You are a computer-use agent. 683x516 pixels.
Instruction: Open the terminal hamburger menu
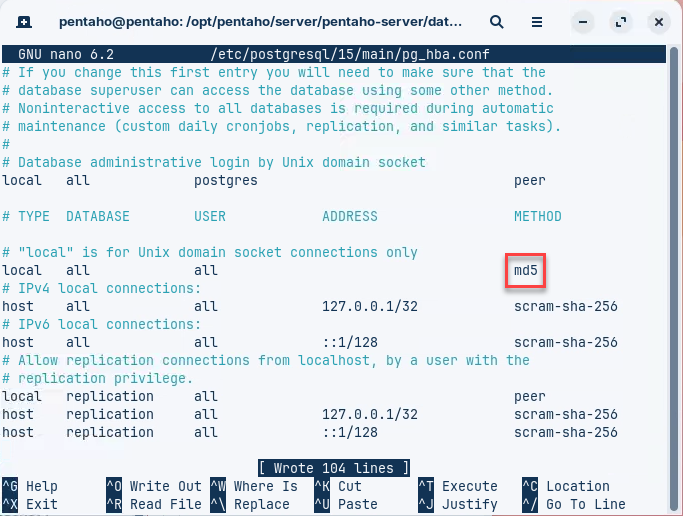(540, 21)
